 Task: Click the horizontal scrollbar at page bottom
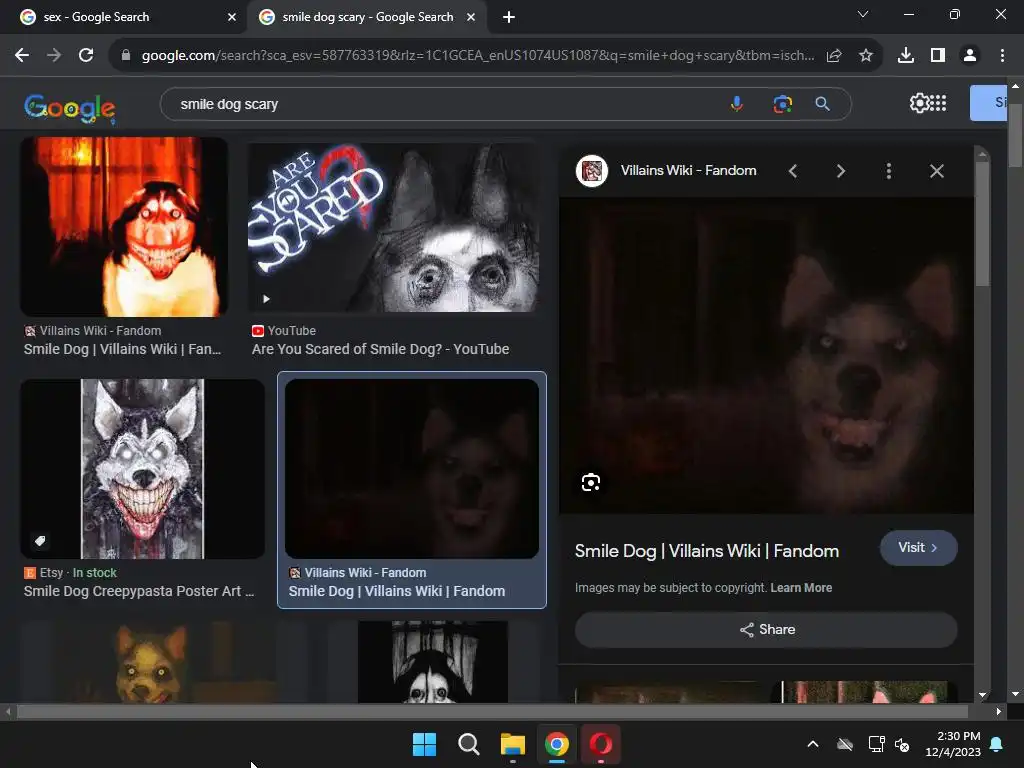click(492, 711)
